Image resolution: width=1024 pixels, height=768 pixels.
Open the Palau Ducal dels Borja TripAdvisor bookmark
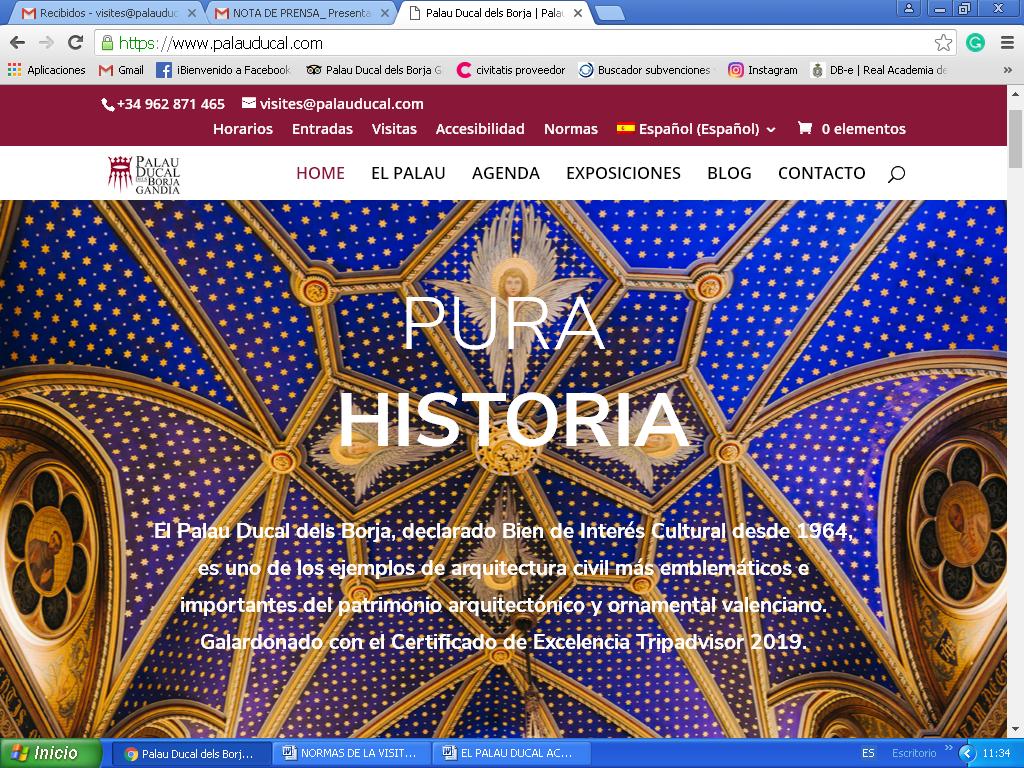point(374,70)
